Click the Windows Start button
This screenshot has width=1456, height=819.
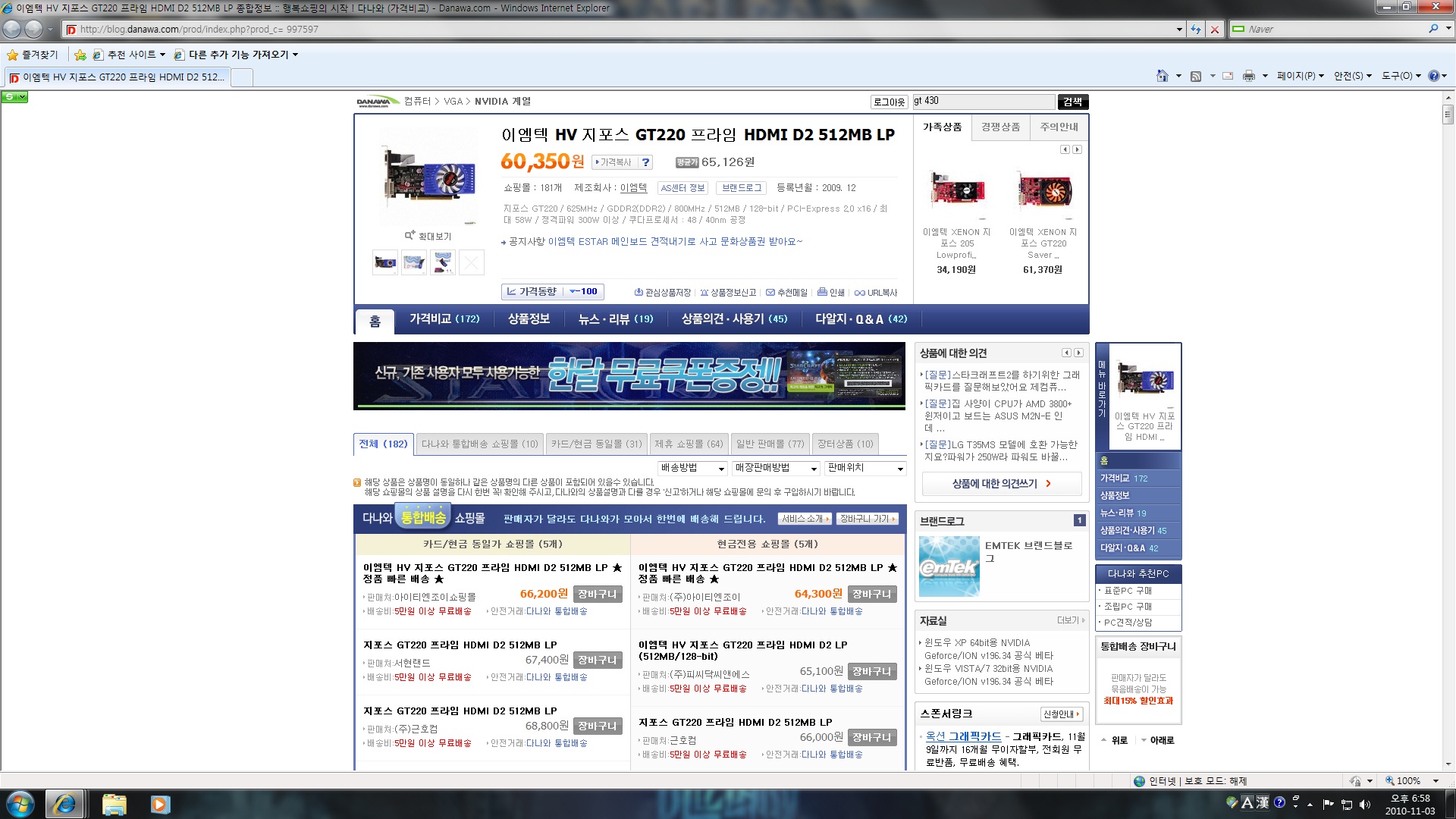(20, 804)
